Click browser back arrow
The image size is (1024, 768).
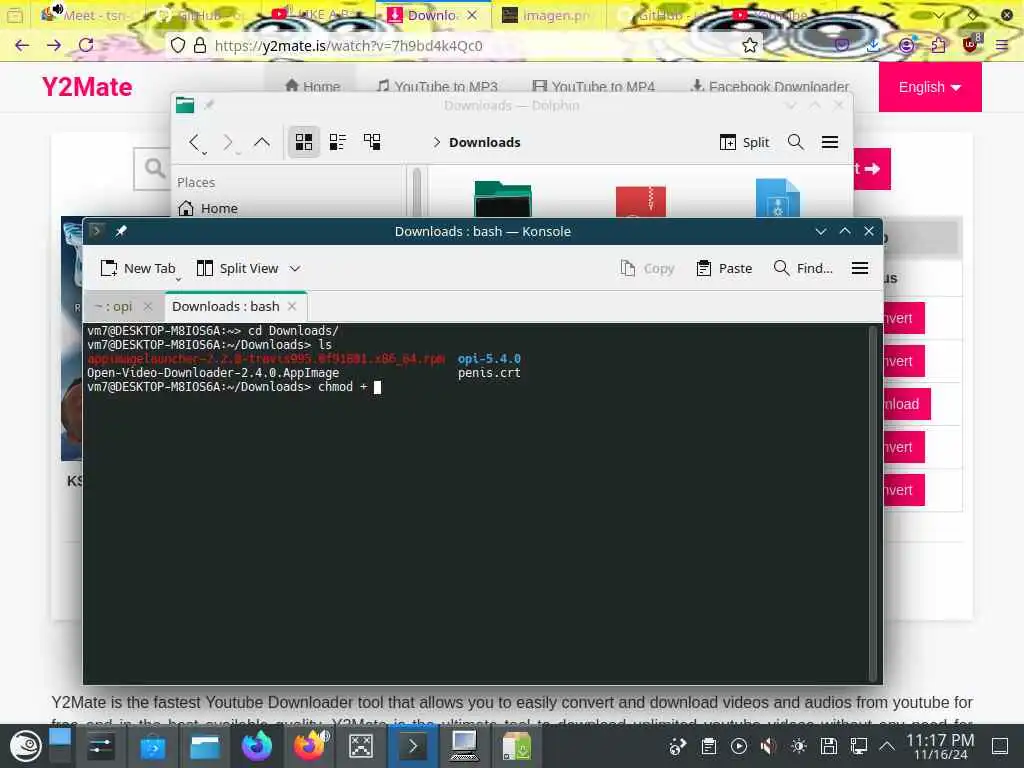[22, 45]
